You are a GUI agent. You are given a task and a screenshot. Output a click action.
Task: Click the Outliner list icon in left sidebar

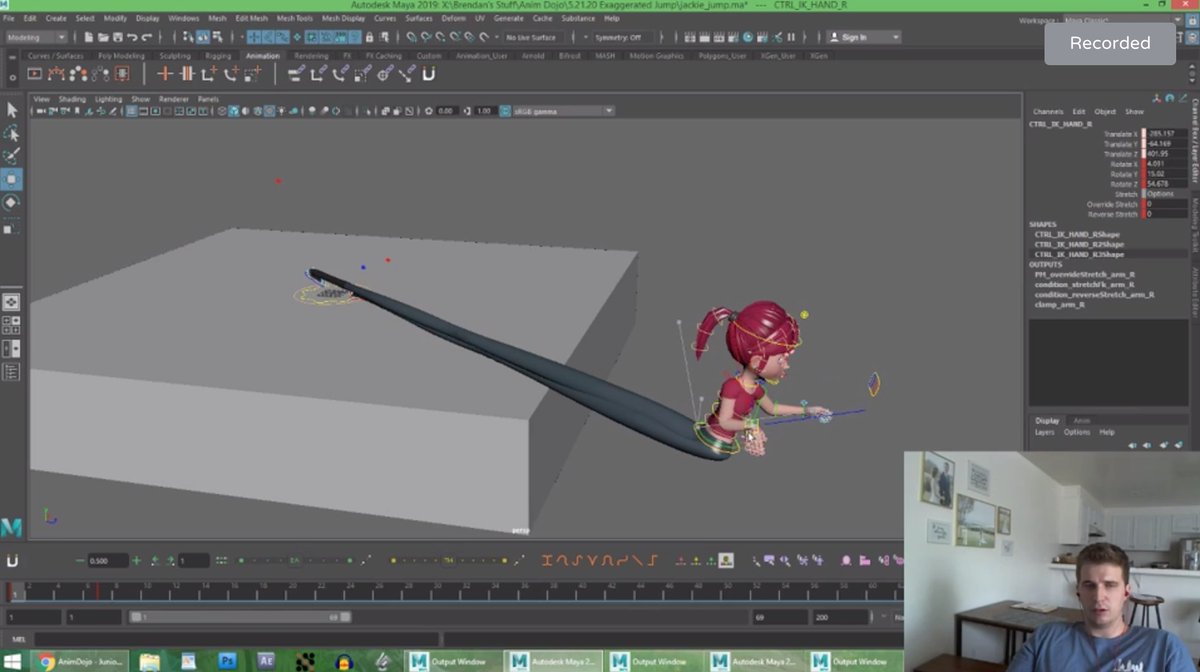(11, 372)
